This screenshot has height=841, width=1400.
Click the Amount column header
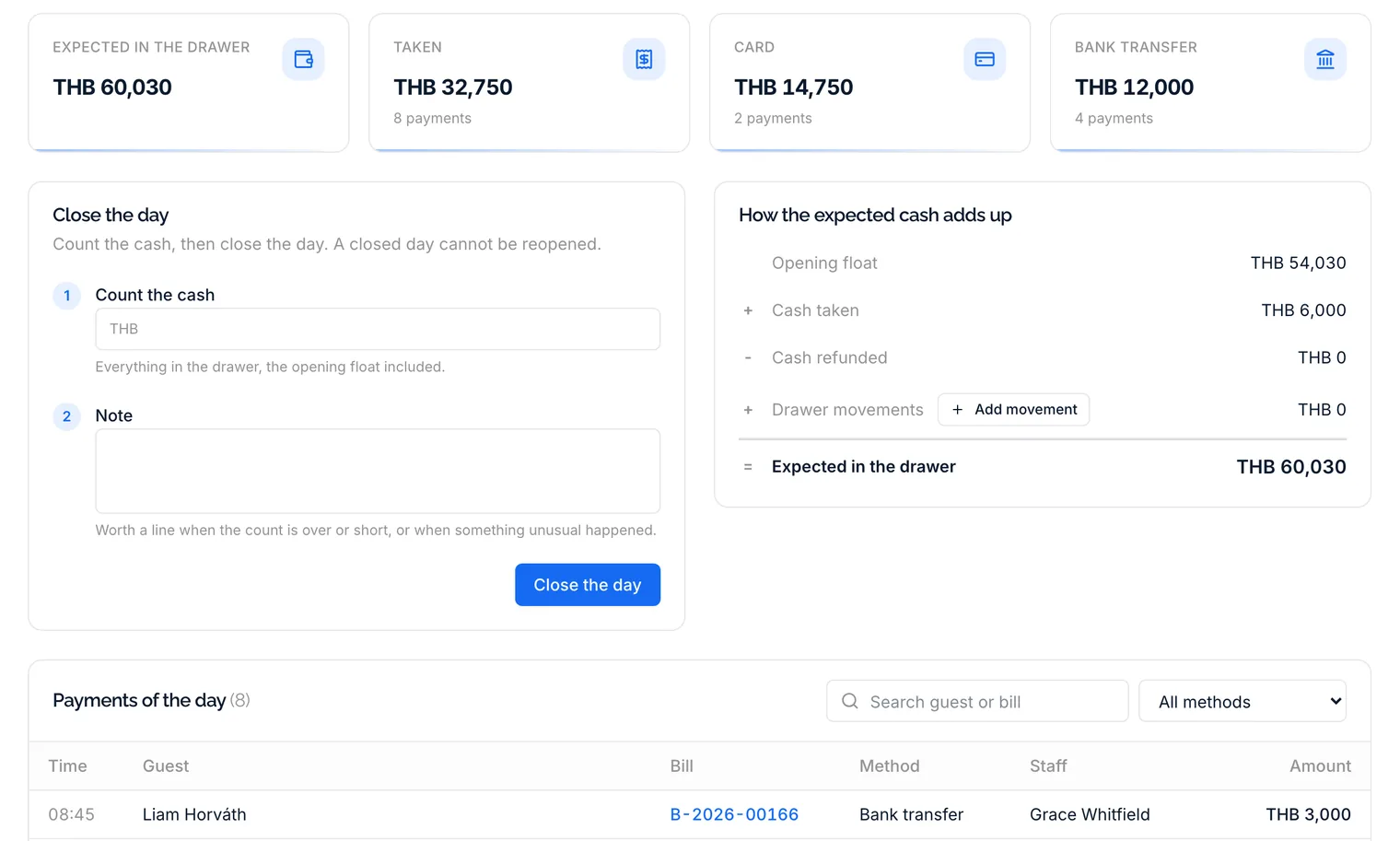(x=1321, y=766)
